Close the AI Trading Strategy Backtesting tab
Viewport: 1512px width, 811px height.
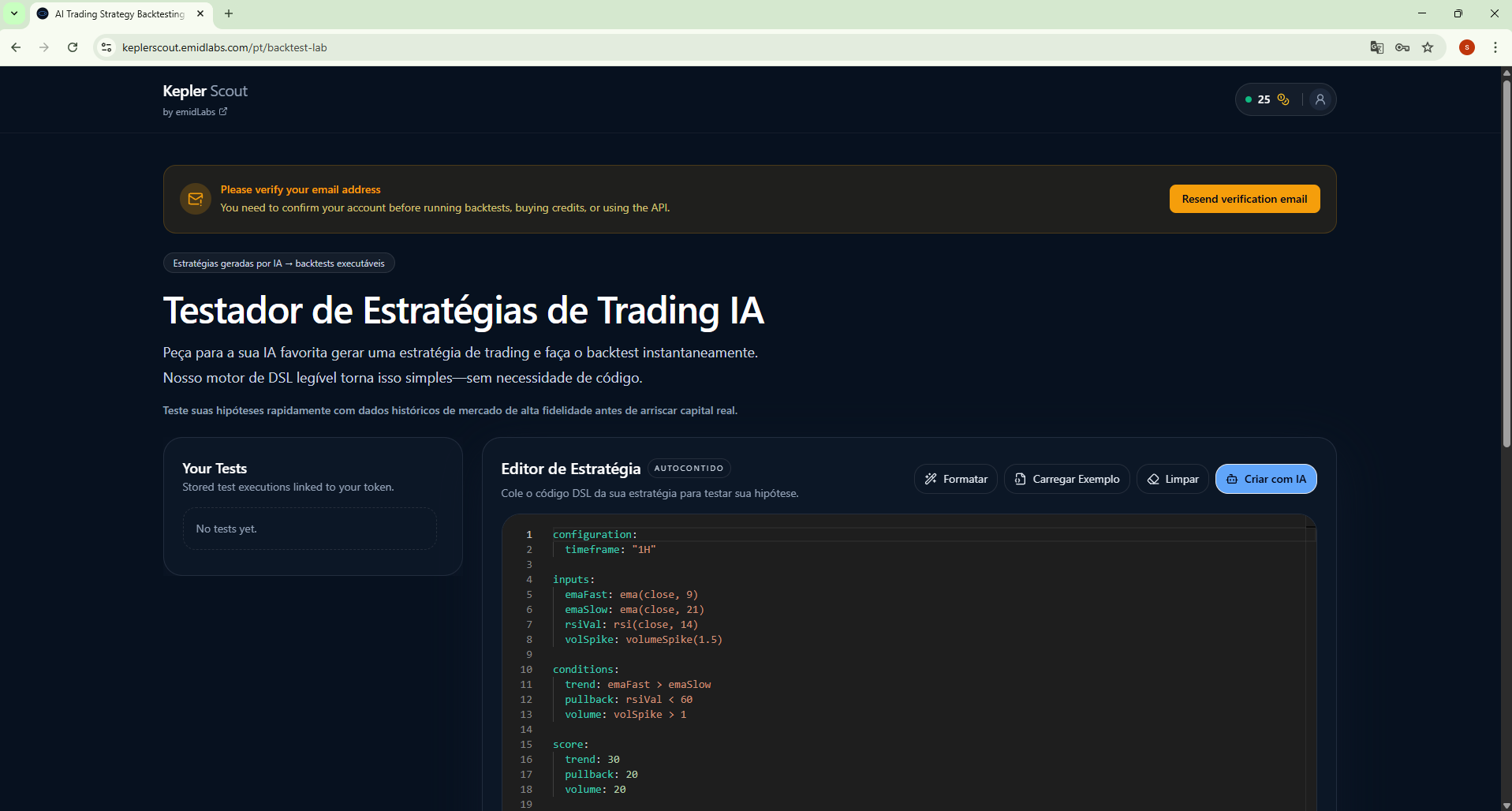[200, 13]
